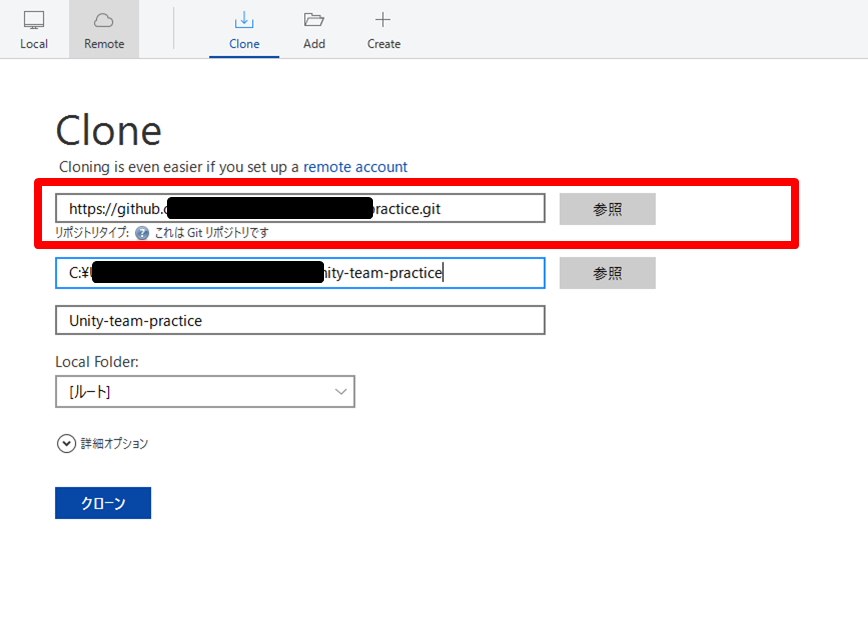Click the 'これは Git リポジトリです' status text
The image size is (868, 638).
click(x=211, y=233)
